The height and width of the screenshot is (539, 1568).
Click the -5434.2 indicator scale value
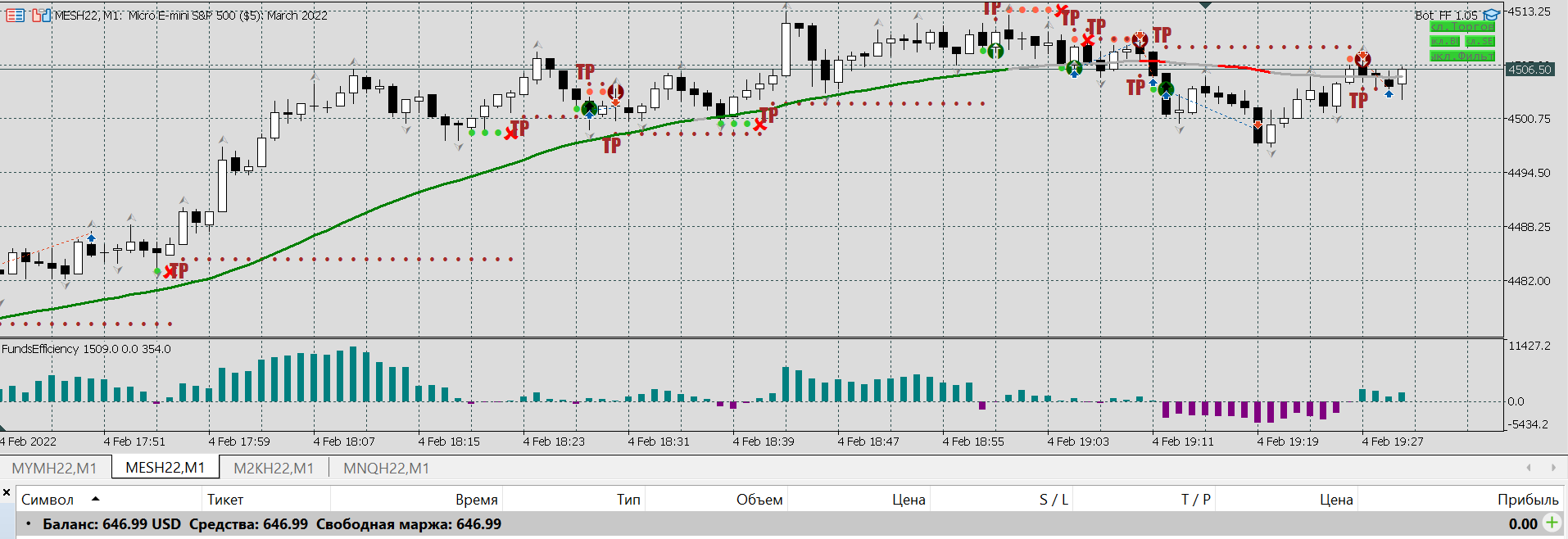[x=1528, y=424]
